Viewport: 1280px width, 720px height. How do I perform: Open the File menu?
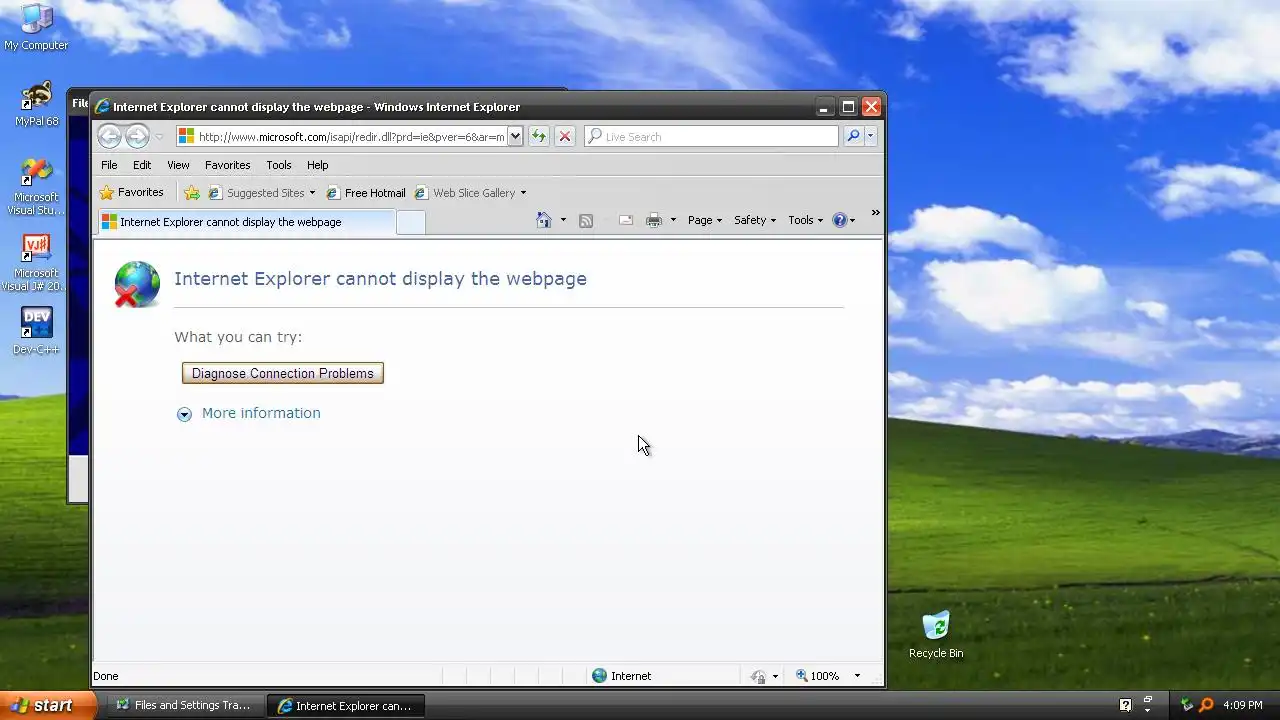point(109,165)
